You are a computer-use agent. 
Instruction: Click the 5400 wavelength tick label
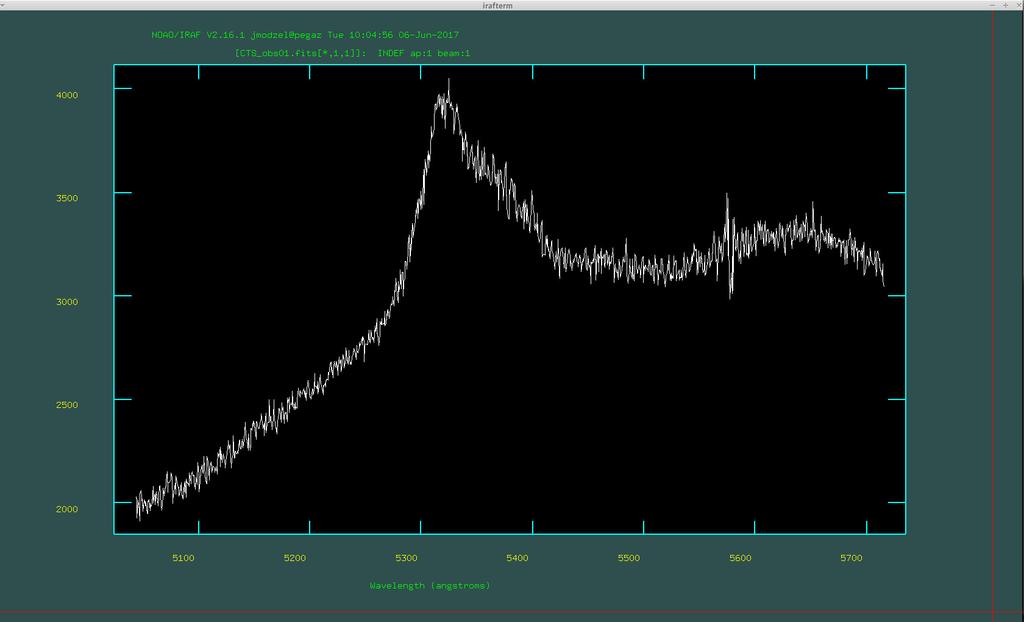(x=517, y=558)
